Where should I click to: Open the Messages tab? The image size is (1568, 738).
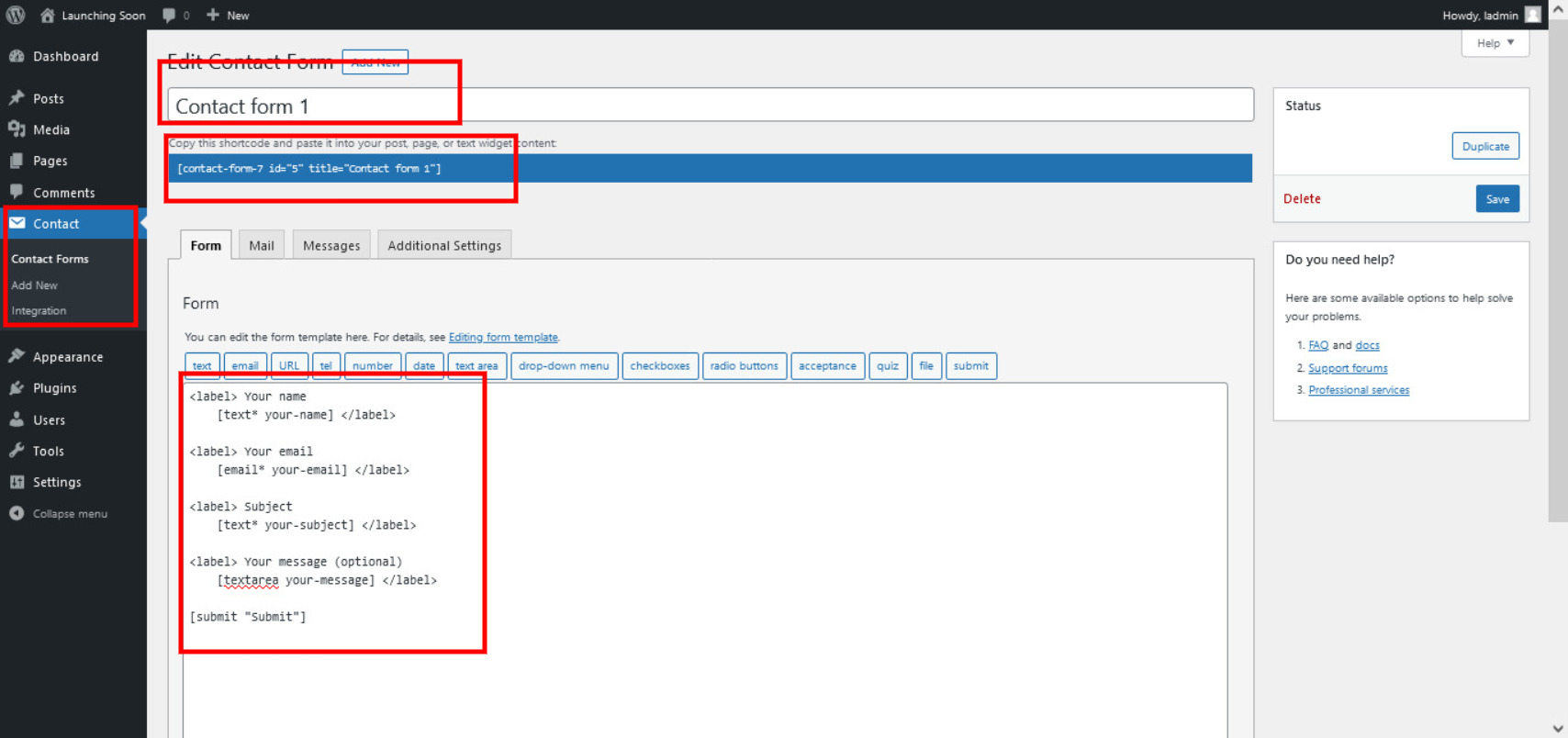[x=331, y=245]
